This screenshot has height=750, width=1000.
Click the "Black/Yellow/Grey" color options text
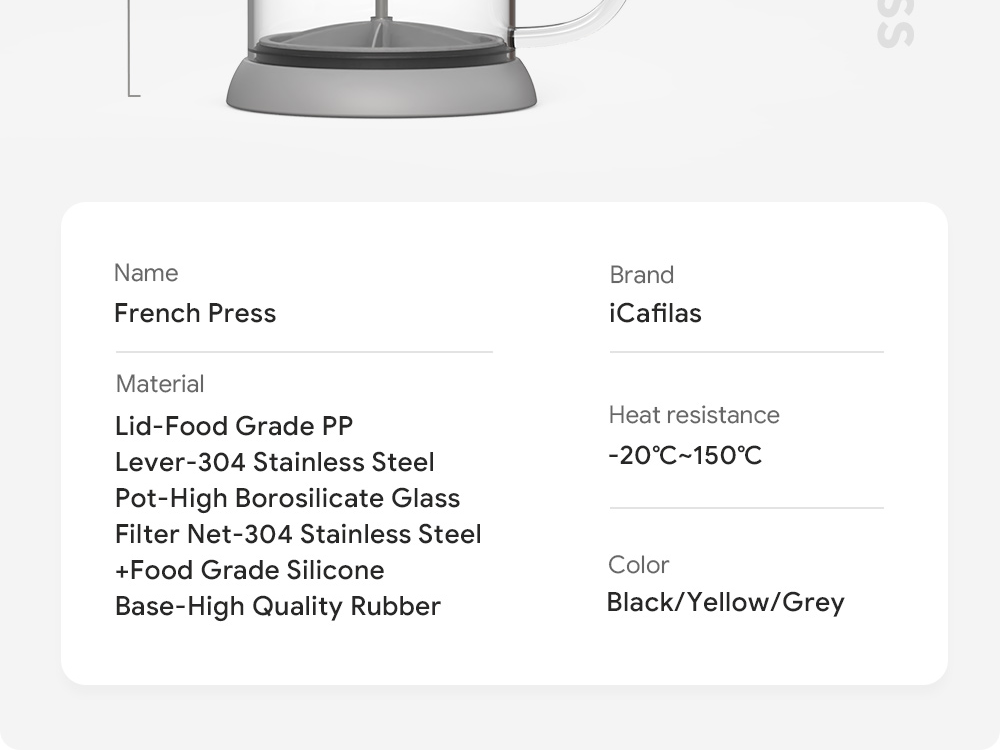click(x=726, y=602)
